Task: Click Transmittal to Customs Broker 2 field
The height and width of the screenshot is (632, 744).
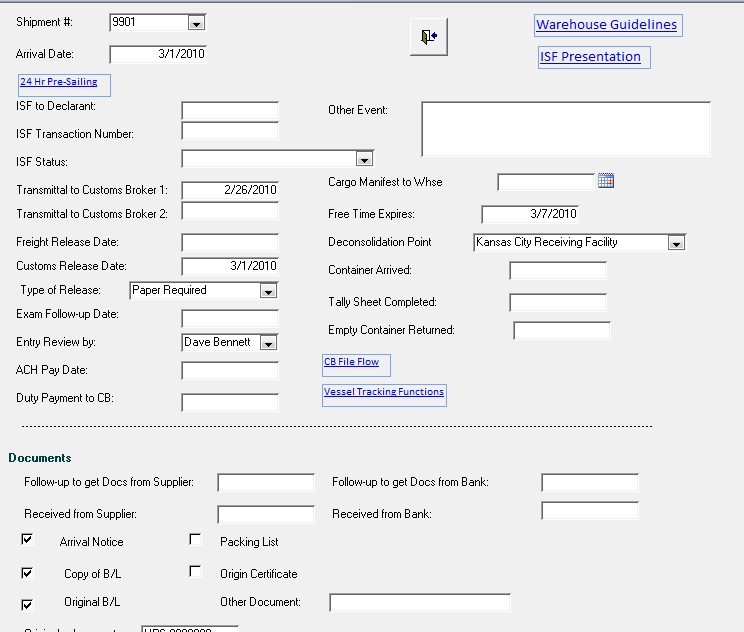Action: [230, 211]
